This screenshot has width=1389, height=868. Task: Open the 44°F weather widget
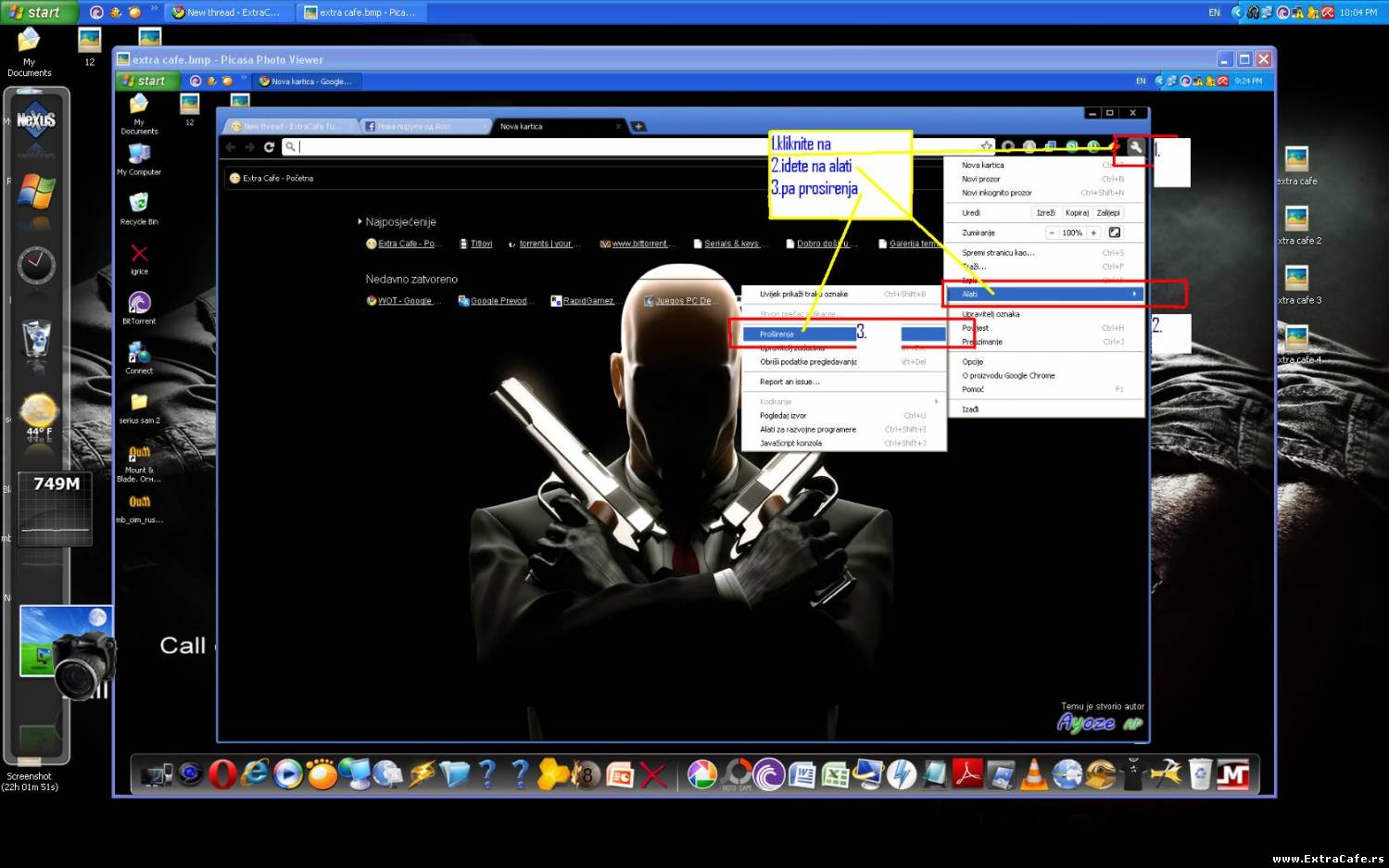[38, 415]
